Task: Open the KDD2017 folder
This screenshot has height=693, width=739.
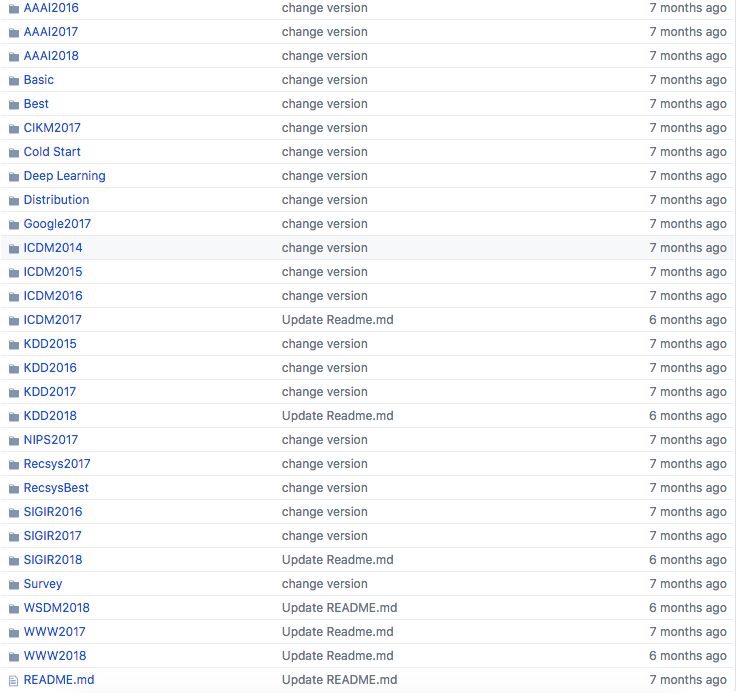Action: tap(49, 392)
